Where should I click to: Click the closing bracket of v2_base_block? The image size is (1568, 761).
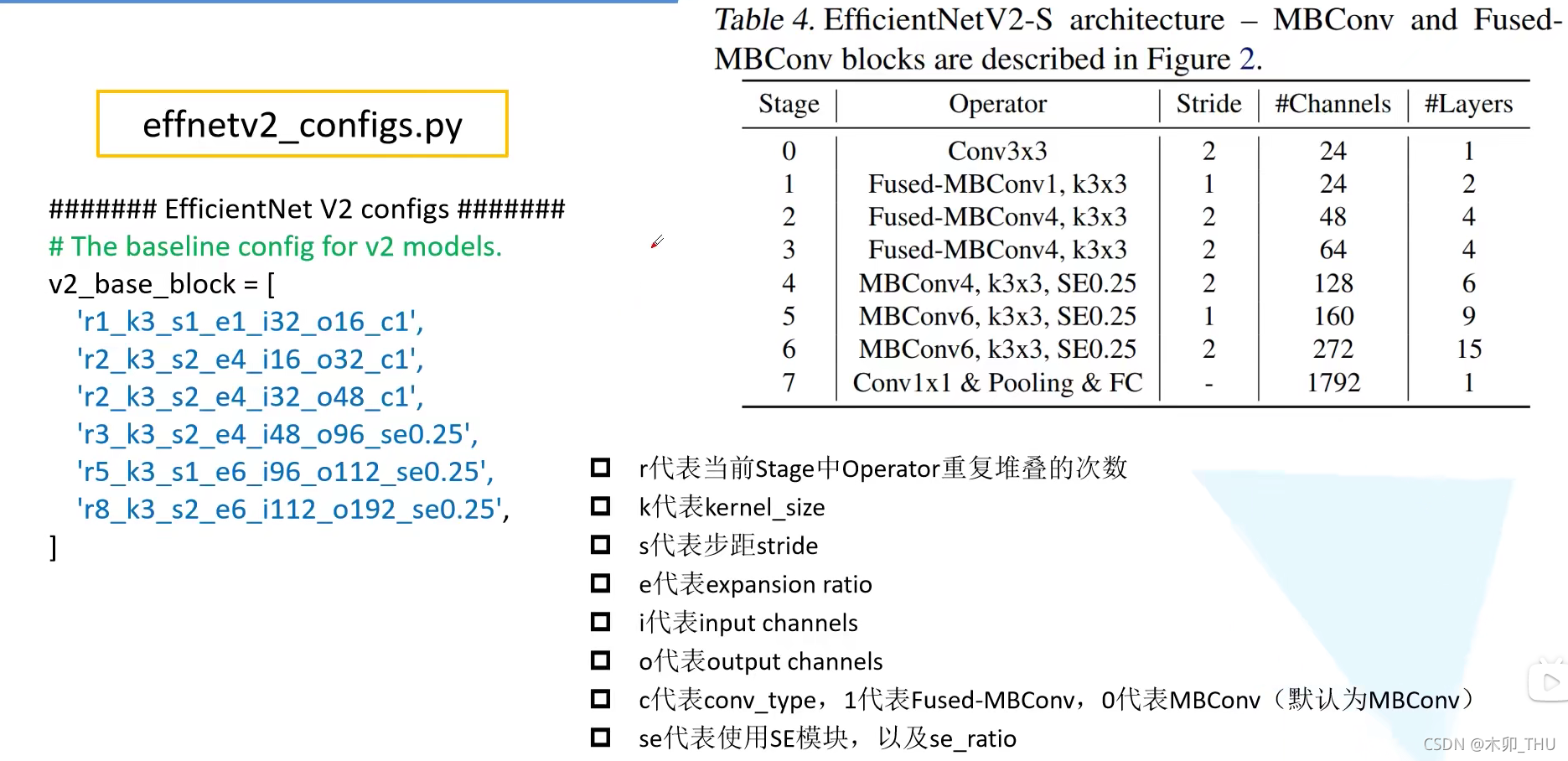pos(54,547)
